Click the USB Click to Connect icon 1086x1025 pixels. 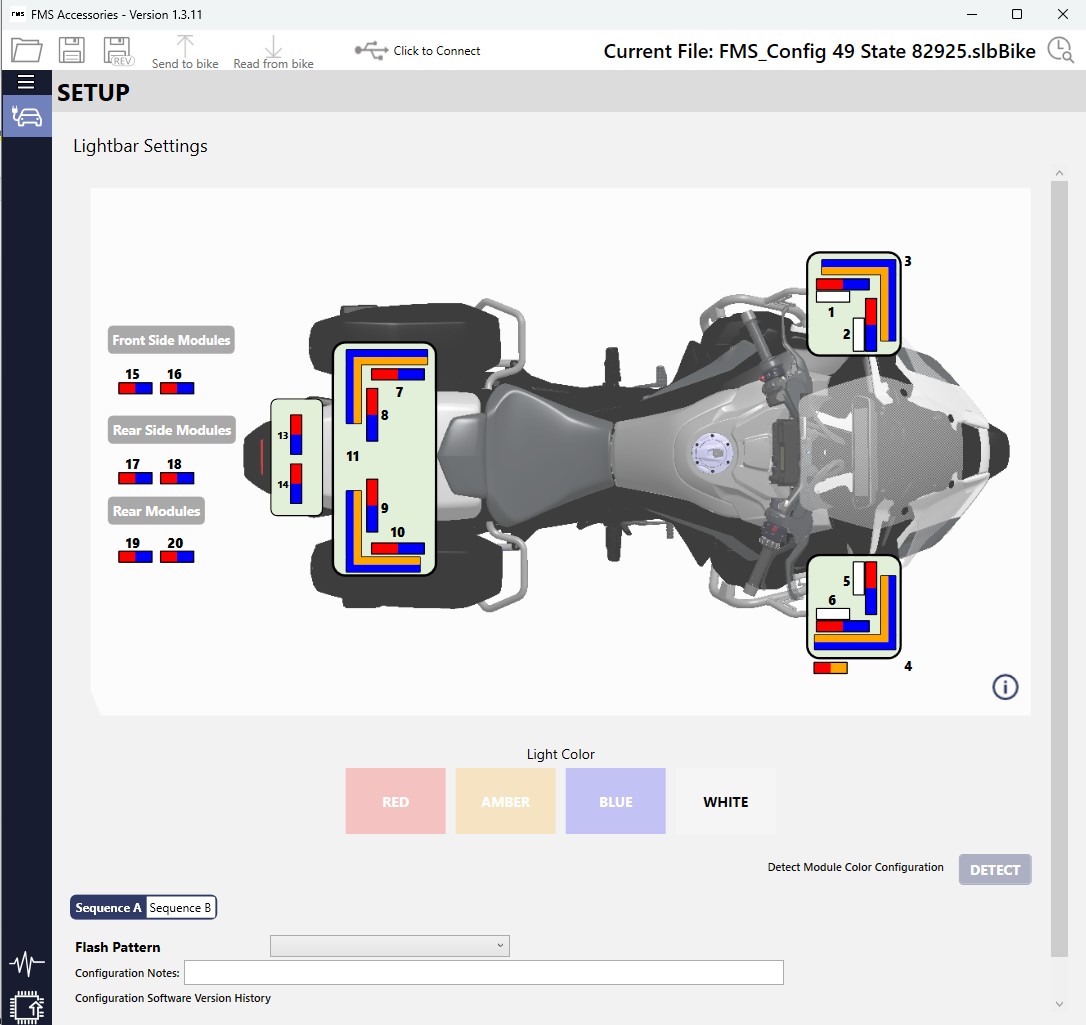[x=372, y=51]
